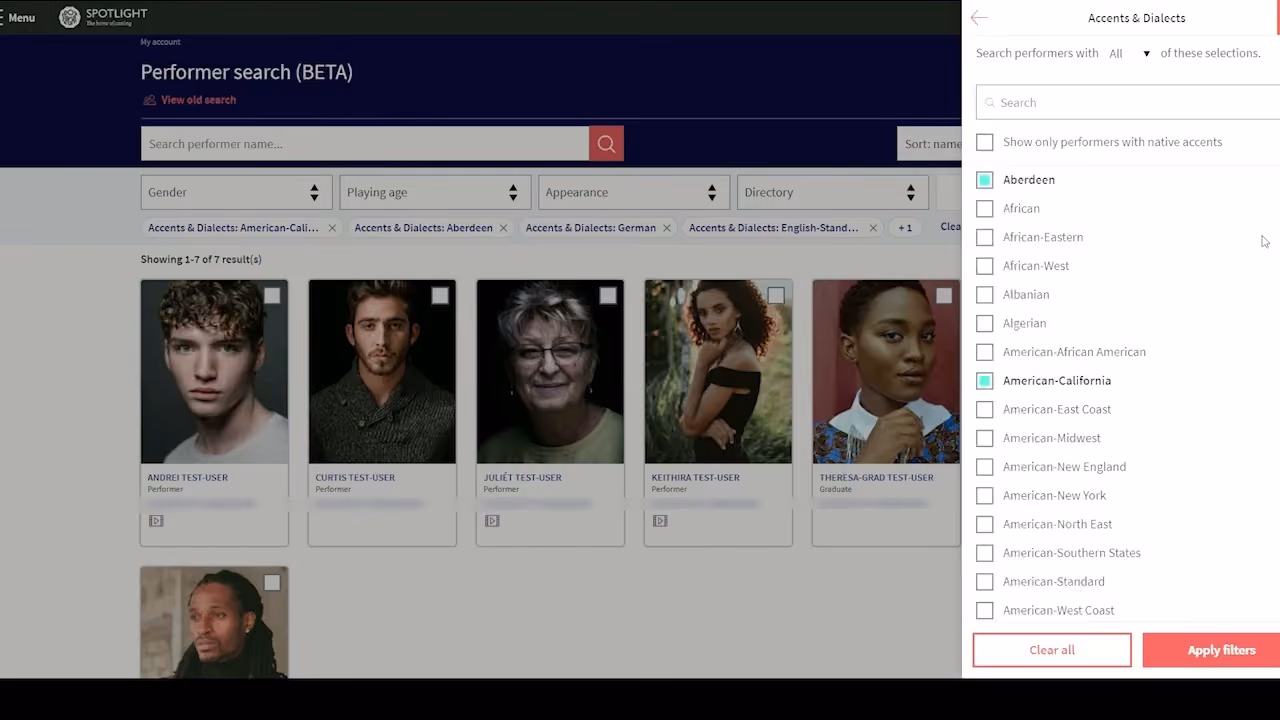This screenshot has height=720, width=1280.
Task: Check the American-Southern States accent
Action: (x=985, y=553)
